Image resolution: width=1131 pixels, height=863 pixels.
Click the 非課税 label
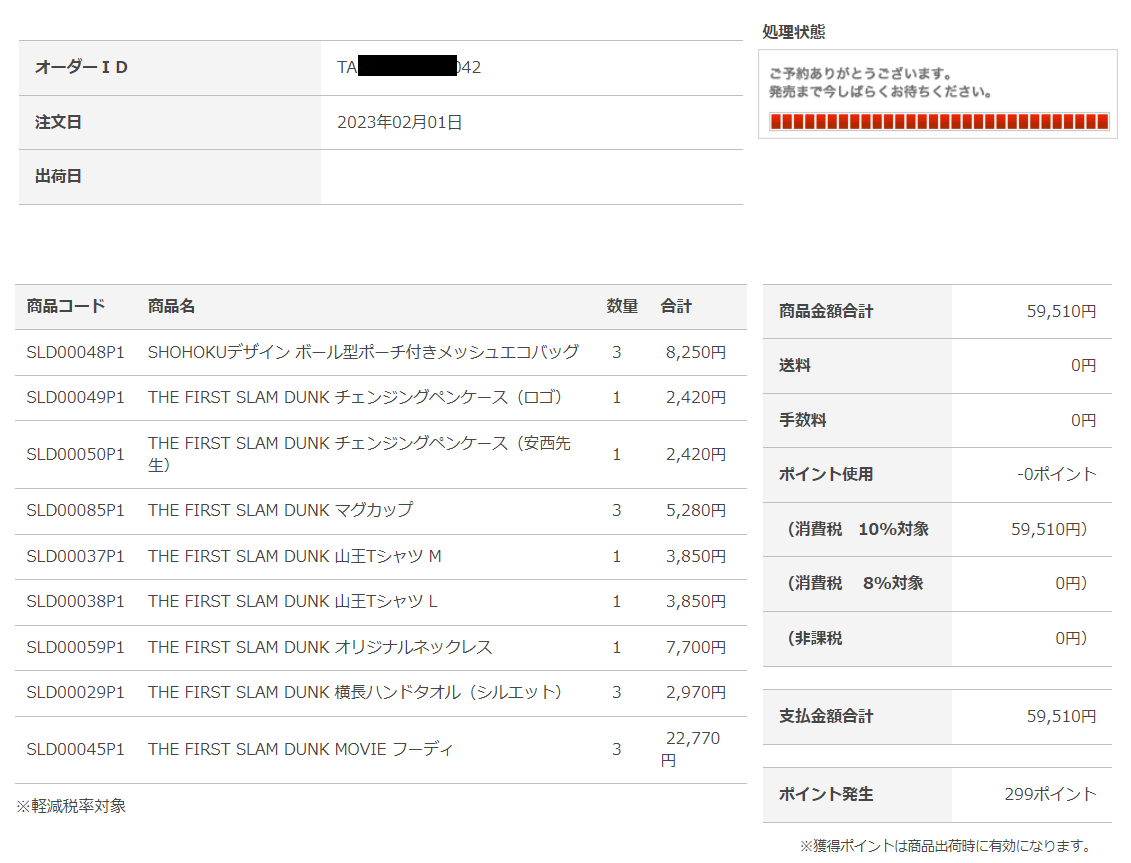coord(814,638)
